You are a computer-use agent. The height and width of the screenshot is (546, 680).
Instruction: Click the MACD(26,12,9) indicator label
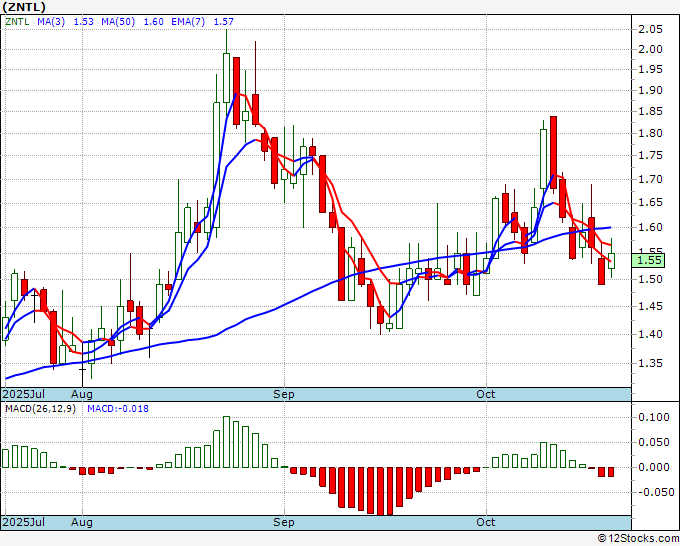pyautogui.click(x=41, y=409)
